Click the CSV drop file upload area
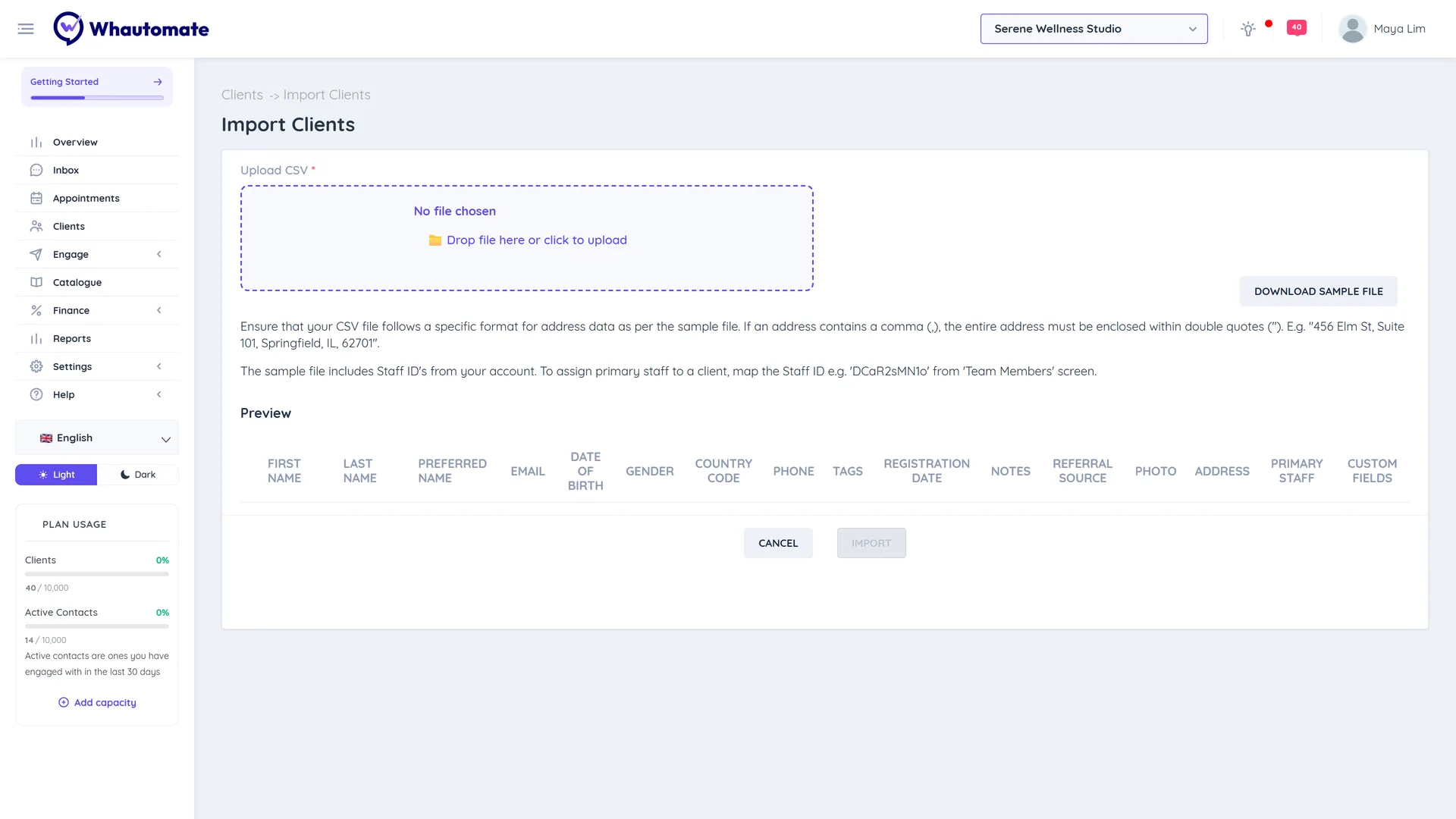 click(x=527, y=238)
